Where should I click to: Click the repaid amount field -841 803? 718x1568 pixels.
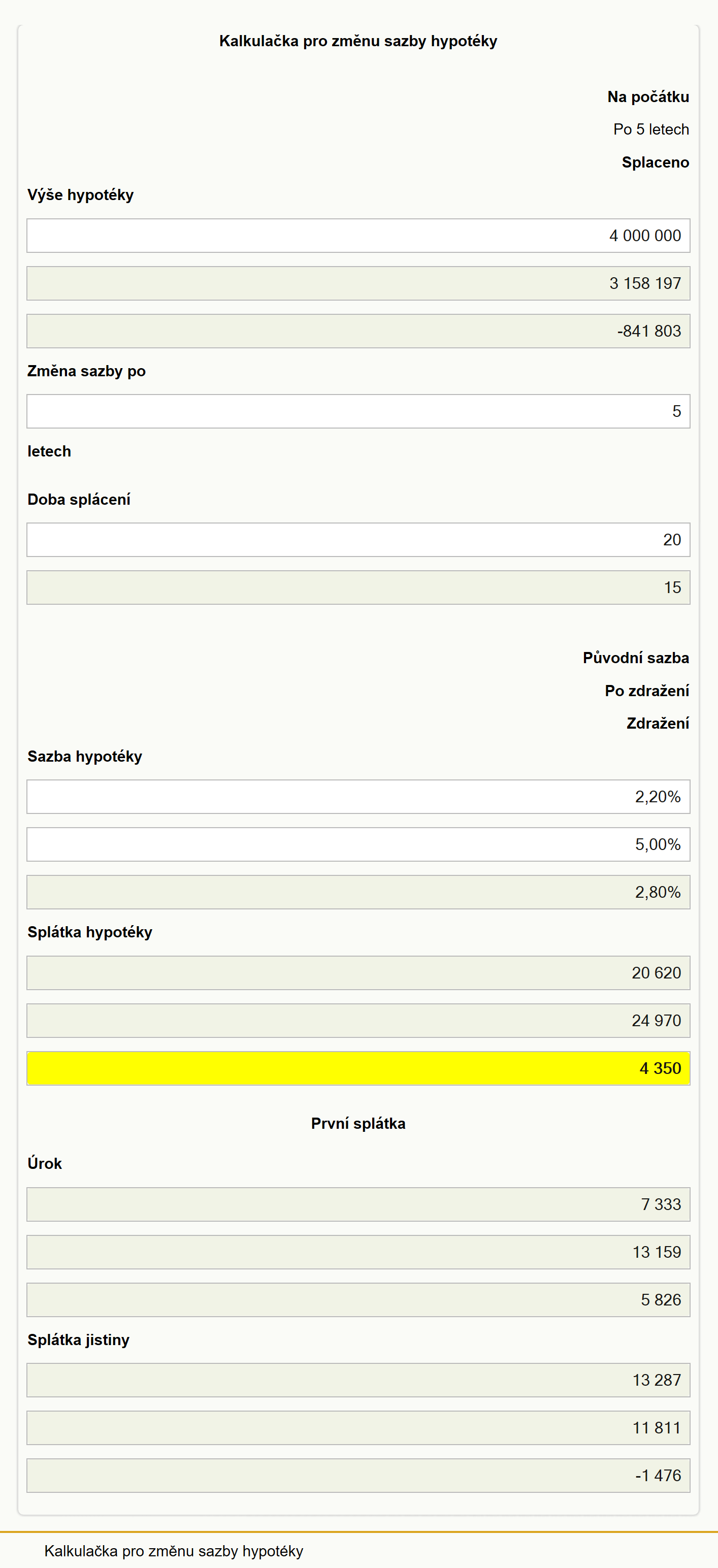(x=358, y=331)
